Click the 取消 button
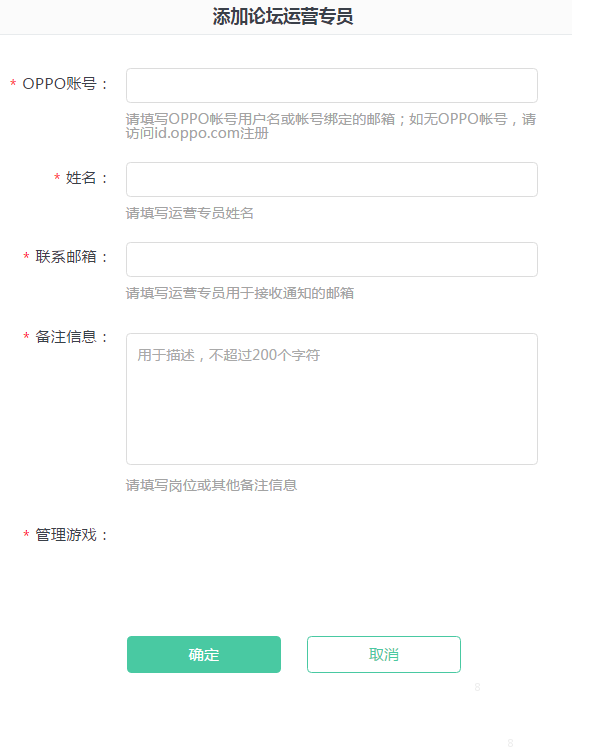 click(383, 654)
